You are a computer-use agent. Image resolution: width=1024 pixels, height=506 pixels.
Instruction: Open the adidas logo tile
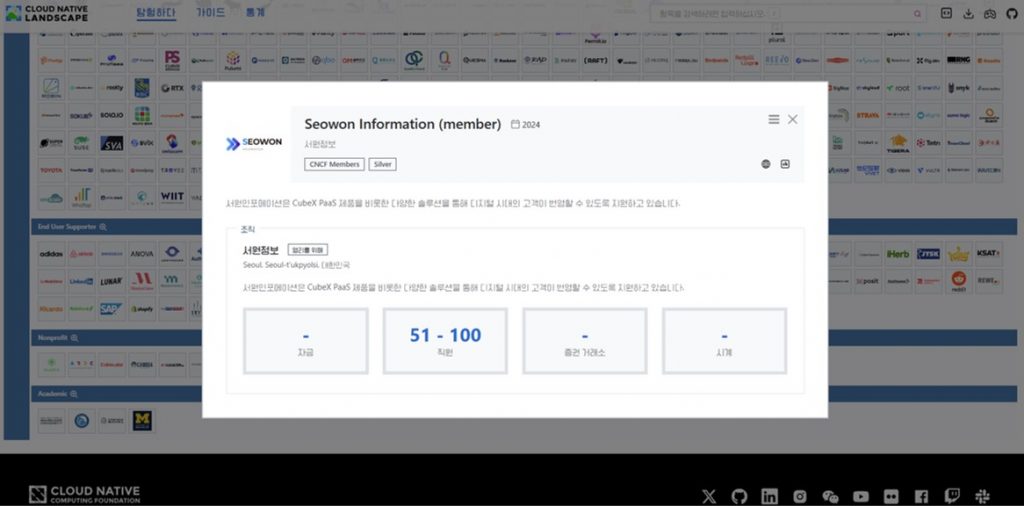(51, 254)
